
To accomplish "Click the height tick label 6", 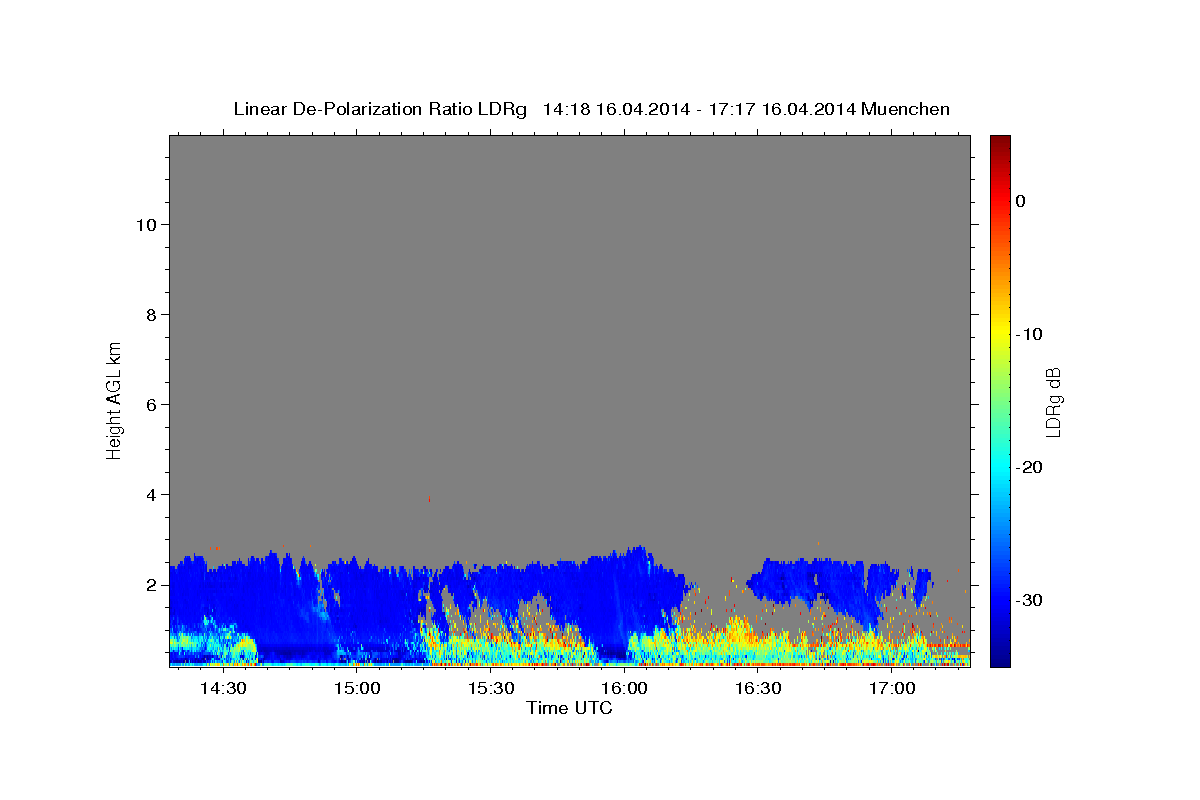I will pyautogui.click(x=149, y=404).
